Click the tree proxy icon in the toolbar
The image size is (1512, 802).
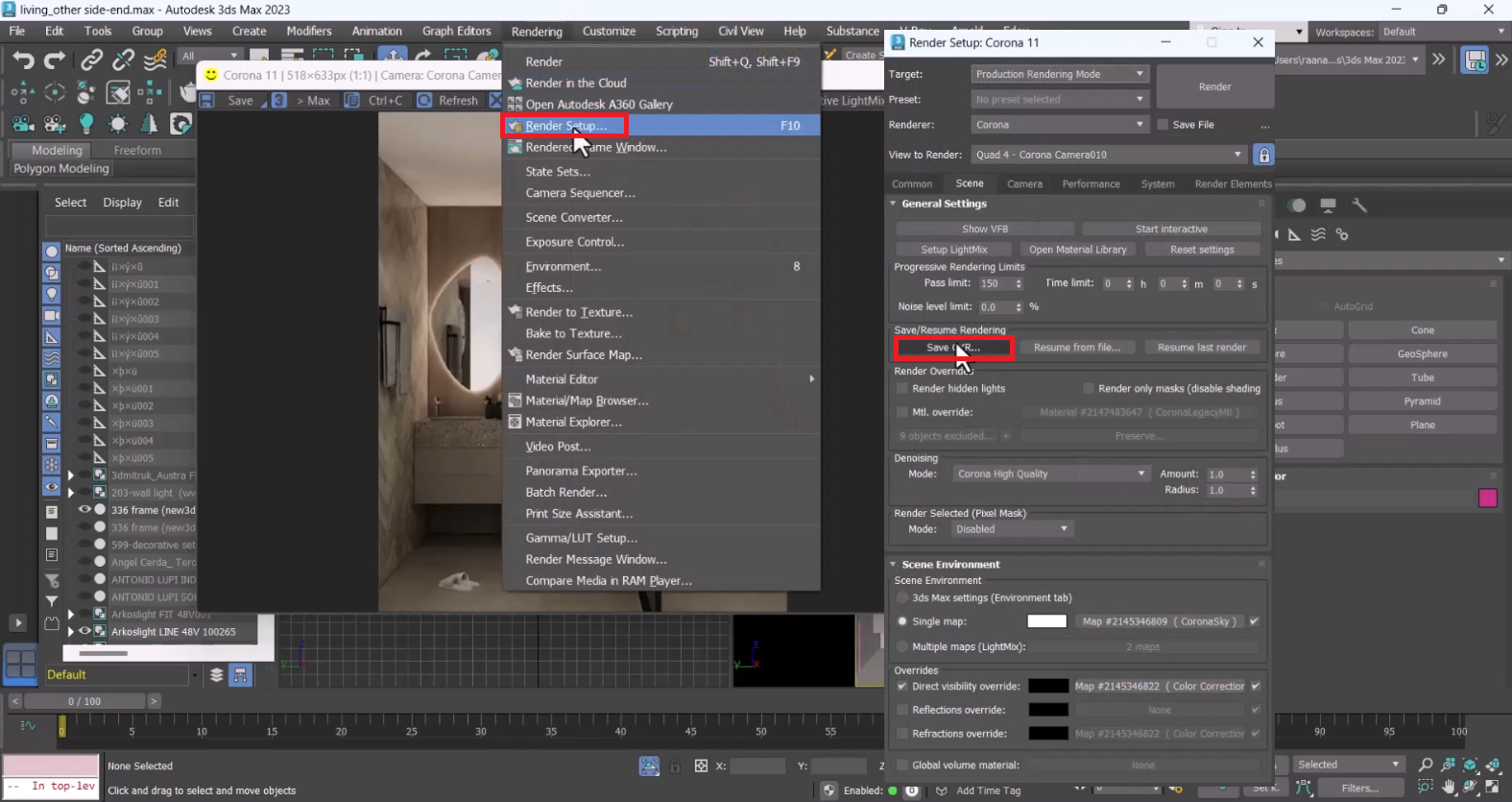(x=149, y=124)
